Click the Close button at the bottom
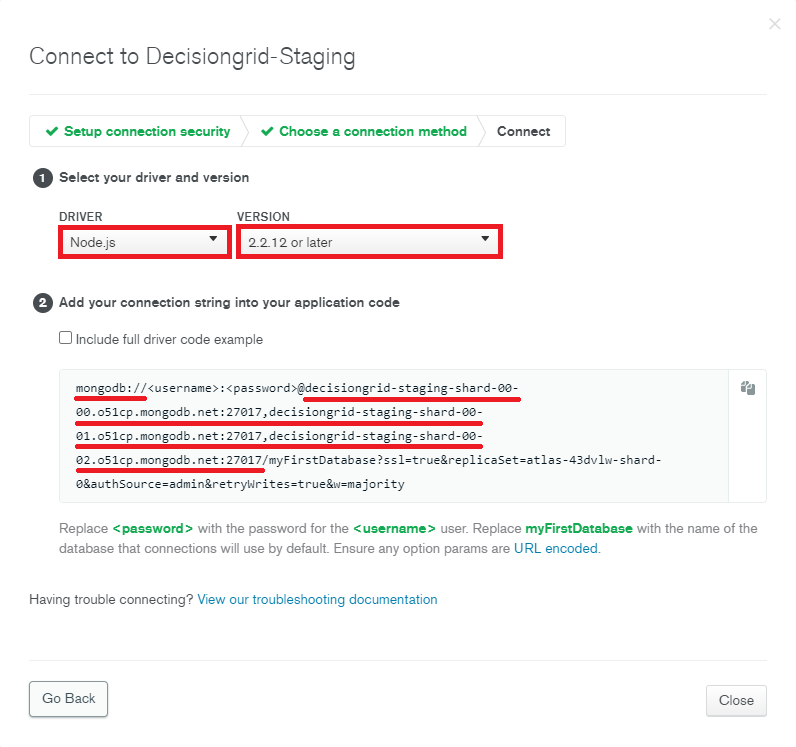Screen dimensions: 796x747 pyautogui.click(x=736, y=701)
